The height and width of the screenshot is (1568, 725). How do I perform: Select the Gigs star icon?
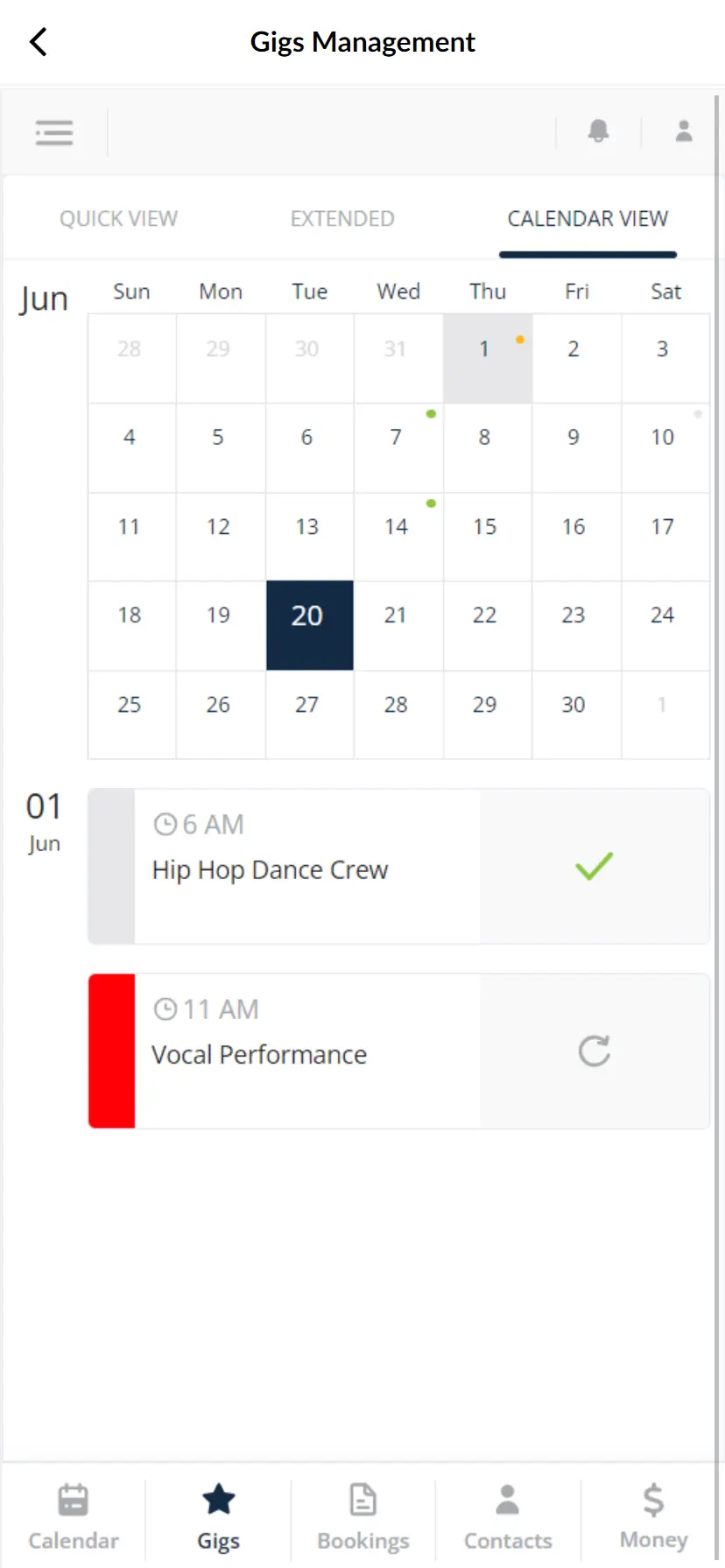click(217, 1500)
